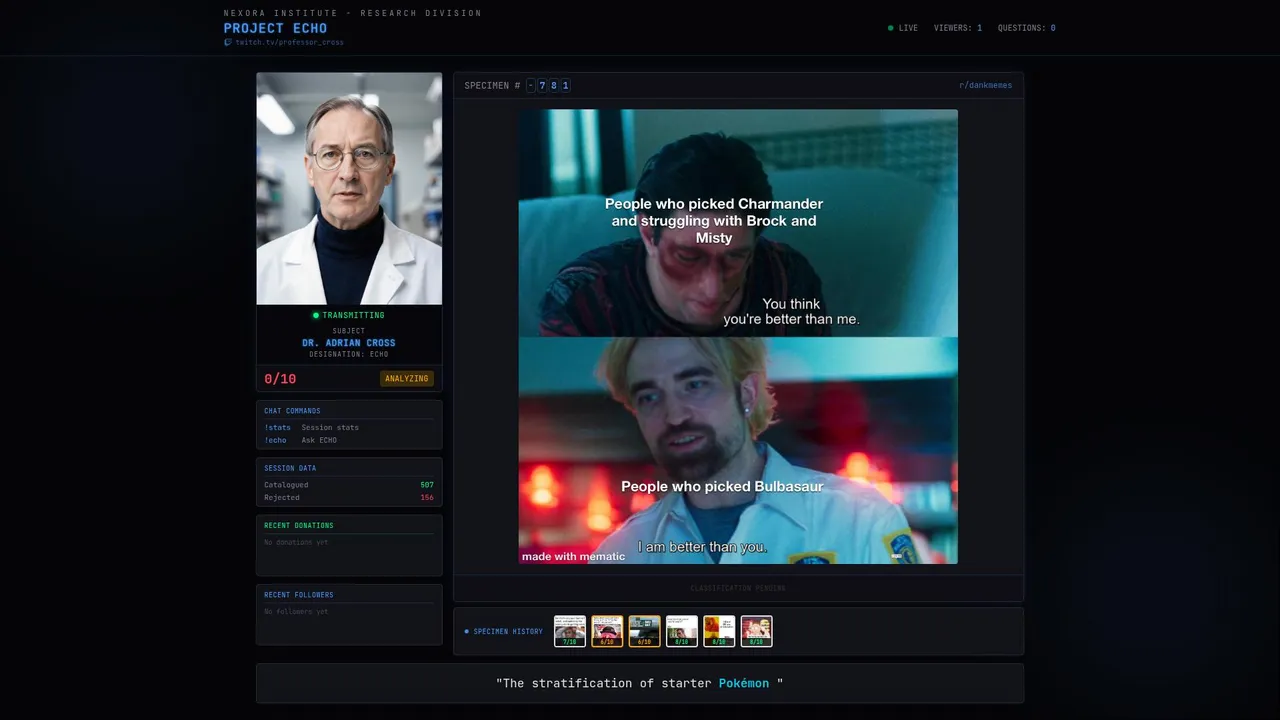Click the specimen number digit 1

click(x=565, y=85)
